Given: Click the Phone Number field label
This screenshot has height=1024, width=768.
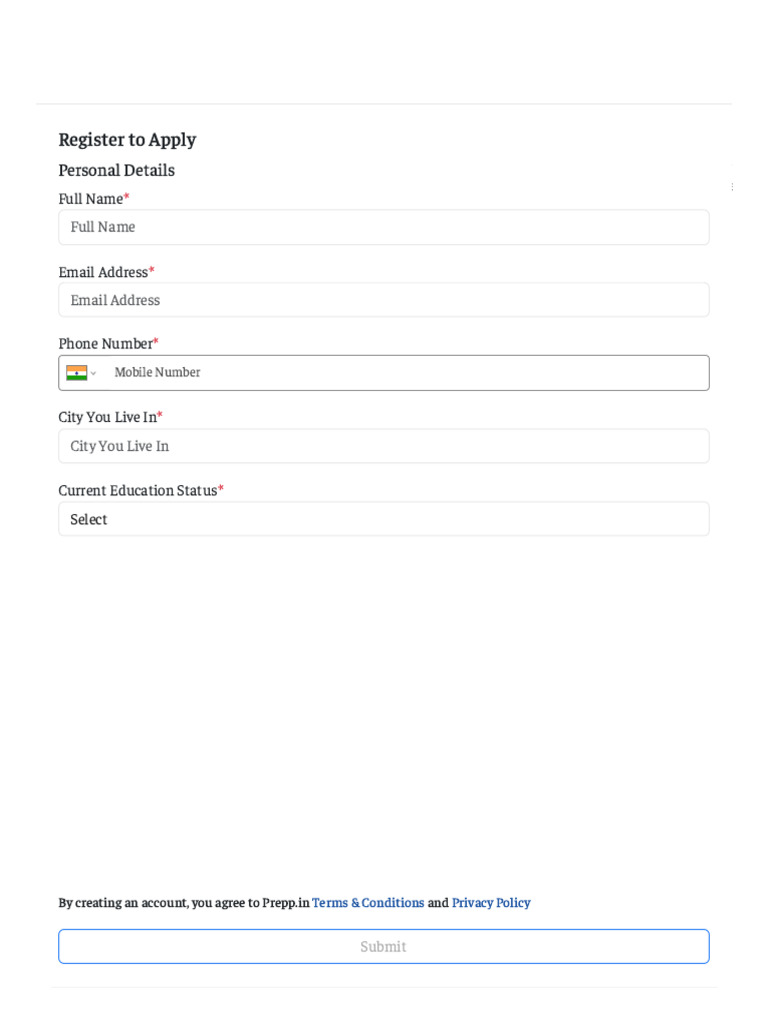Looking at the screenshot, I should (x=105, y=343).
